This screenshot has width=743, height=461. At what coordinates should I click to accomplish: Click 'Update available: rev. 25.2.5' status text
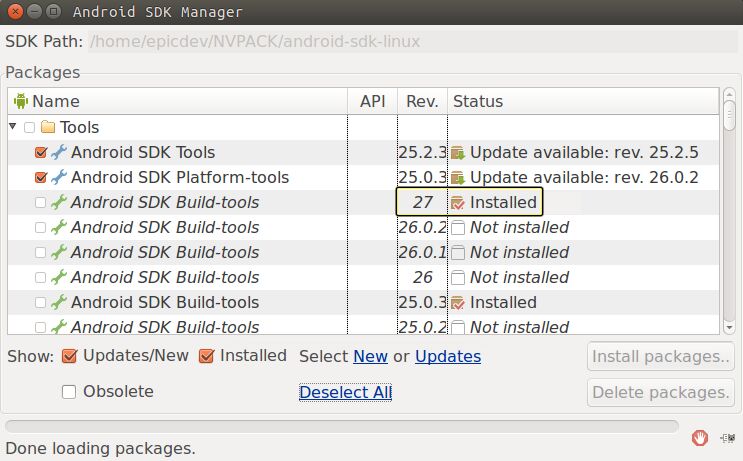[x=584, y=153]
